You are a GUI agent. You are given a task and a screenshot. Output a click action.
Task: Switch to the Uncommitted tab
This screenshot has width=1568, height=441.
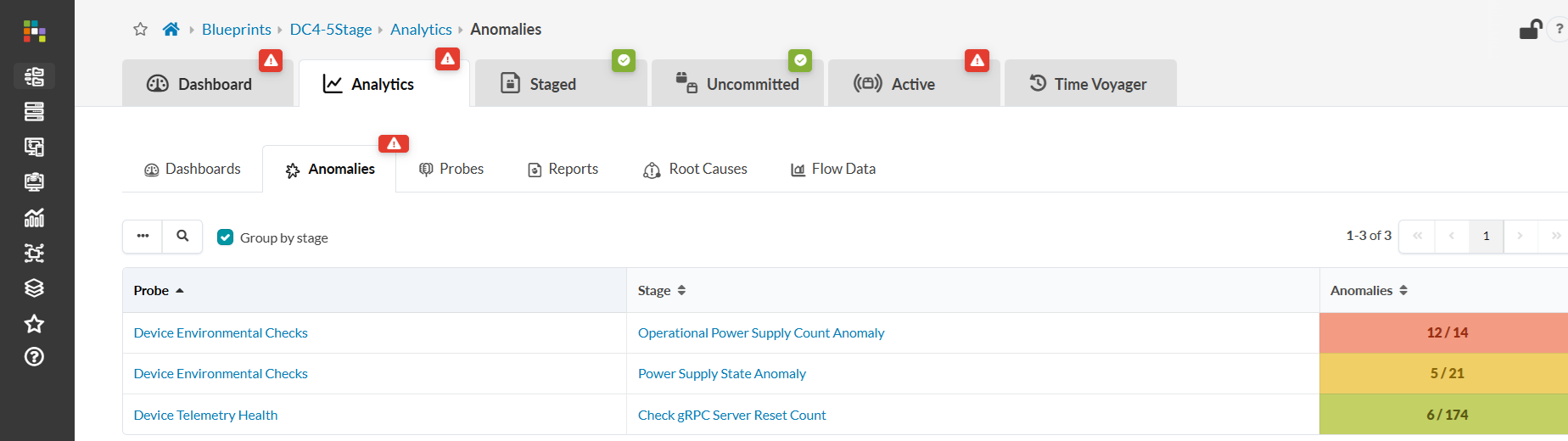point(737,83)
